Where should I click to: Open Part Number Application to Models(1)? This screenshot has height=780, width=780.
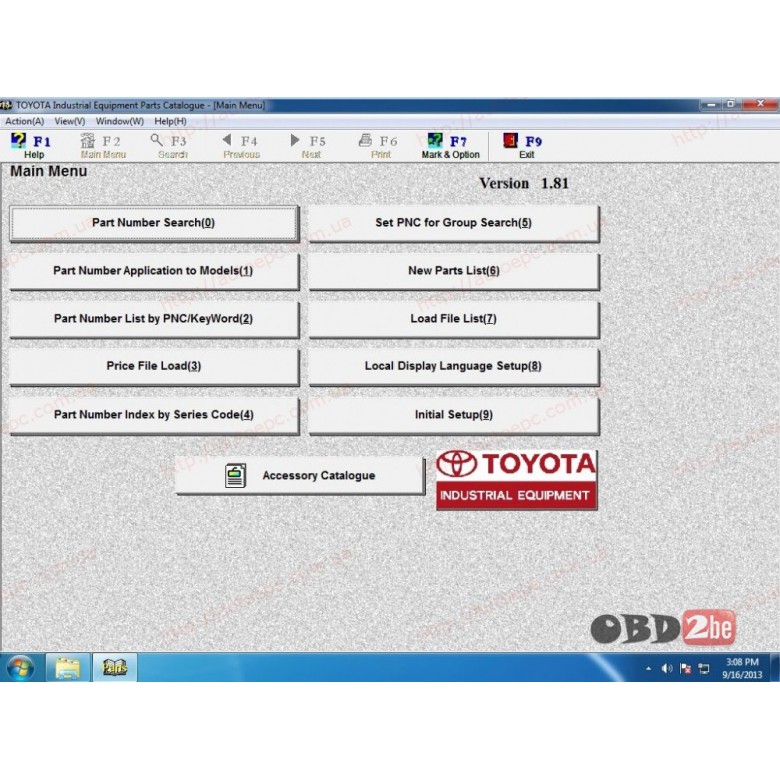click(154, 271)
